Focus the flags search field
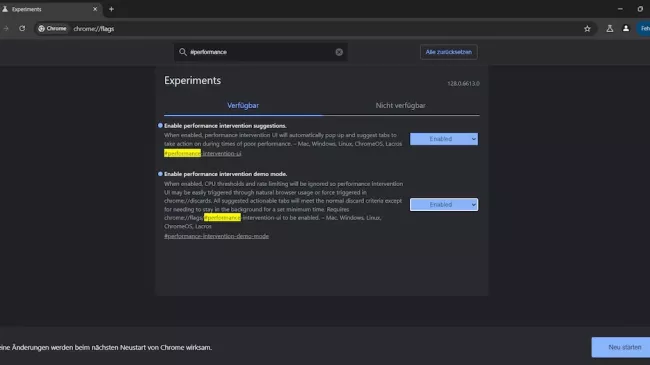Screen dimensions: 650x365 pyautogui.click(x=261, y=52)
